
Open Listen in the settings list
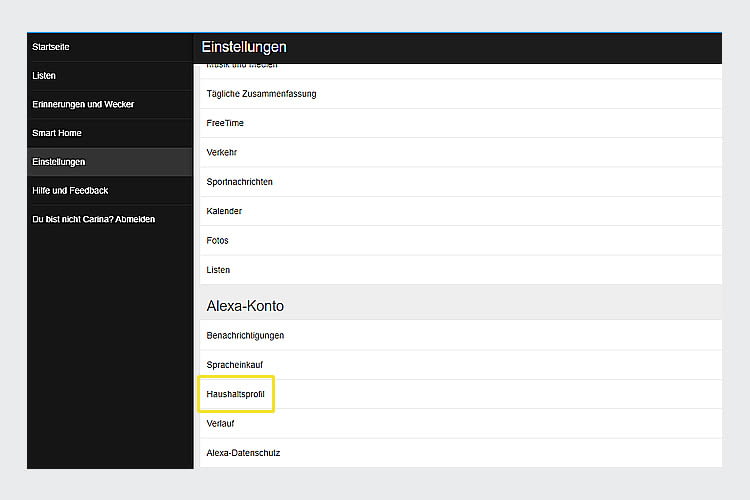click(461, 270)
